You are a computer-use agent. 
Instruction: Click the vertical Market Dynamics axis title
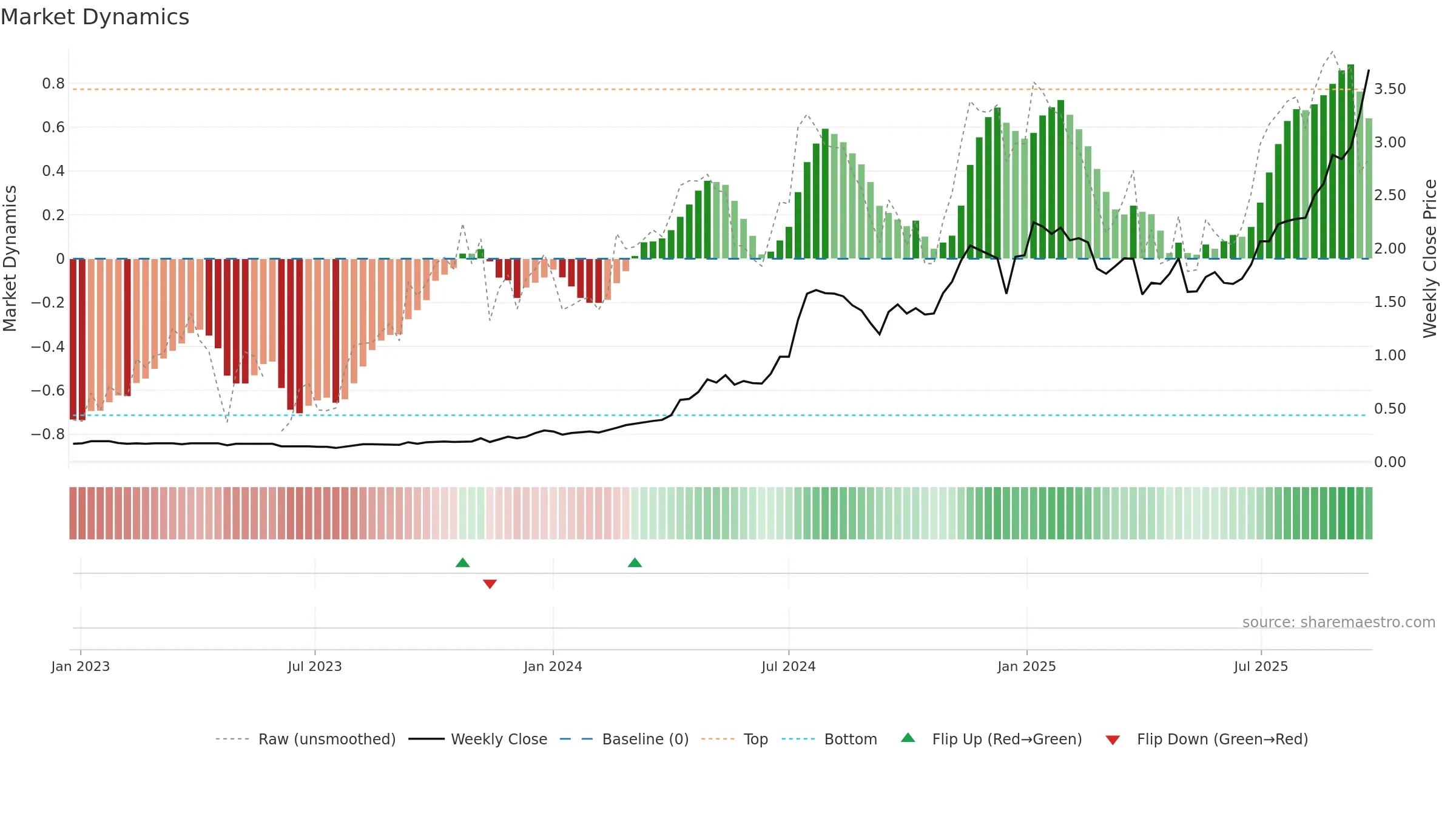[x=10, y=258]
